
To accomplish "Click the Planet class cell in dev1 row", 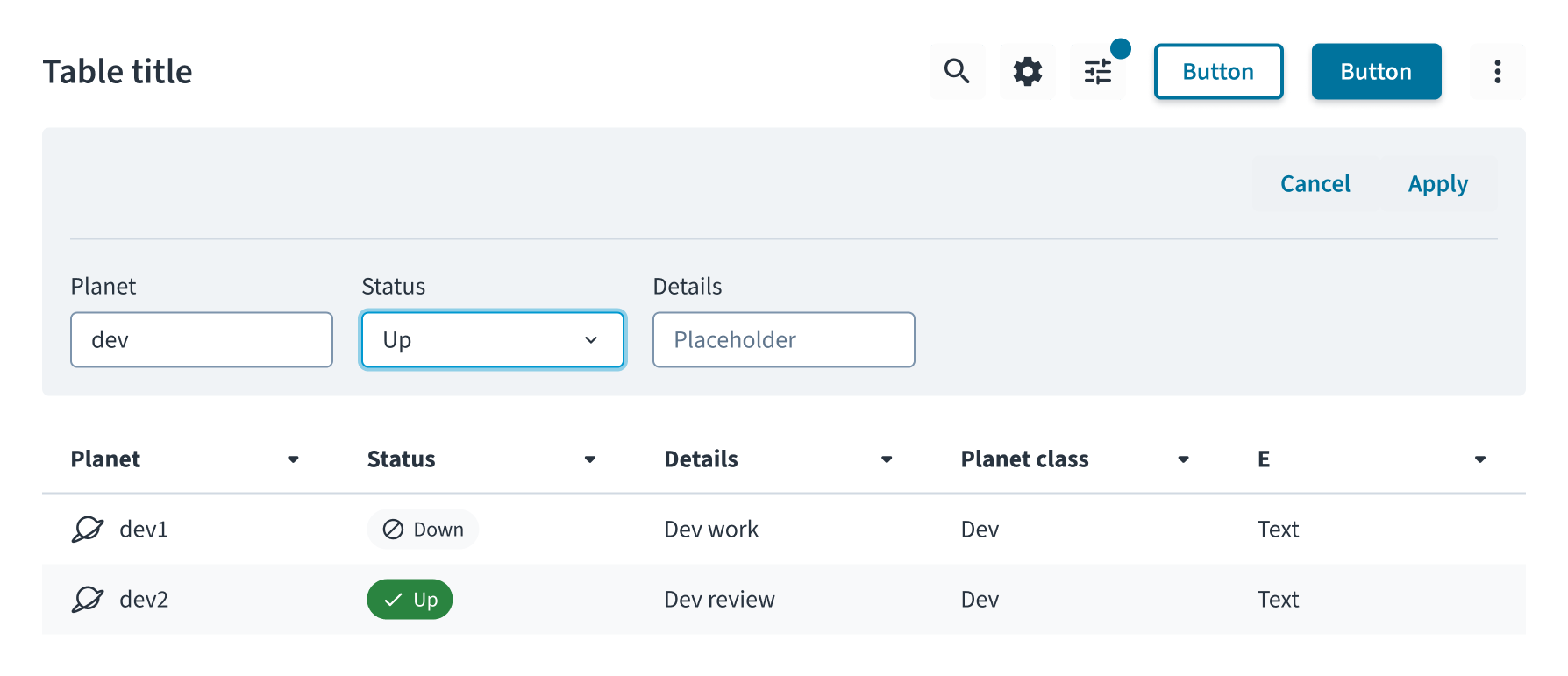I will click(x=980, y=530).
